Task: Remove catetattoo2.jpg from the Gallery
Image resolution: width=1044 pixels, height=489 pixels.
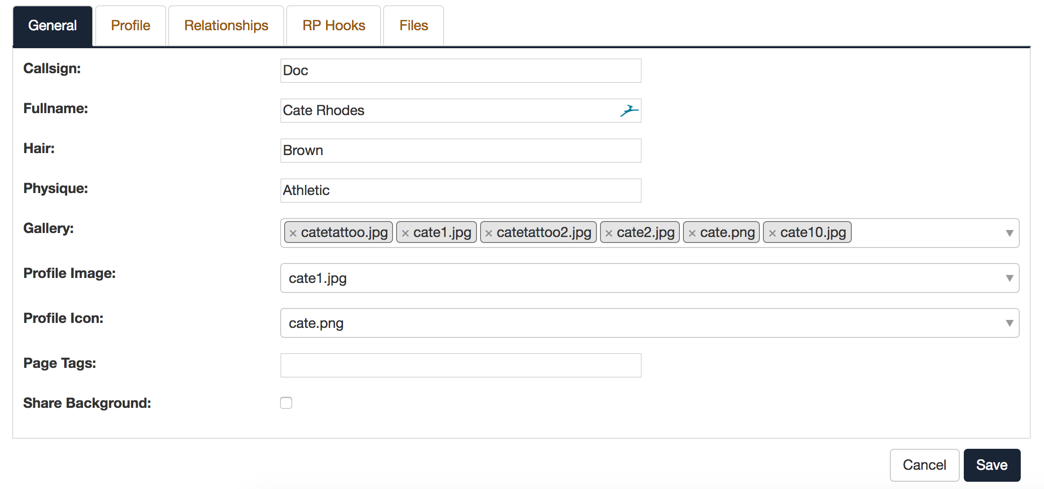Action: click(x=489, y=233)
